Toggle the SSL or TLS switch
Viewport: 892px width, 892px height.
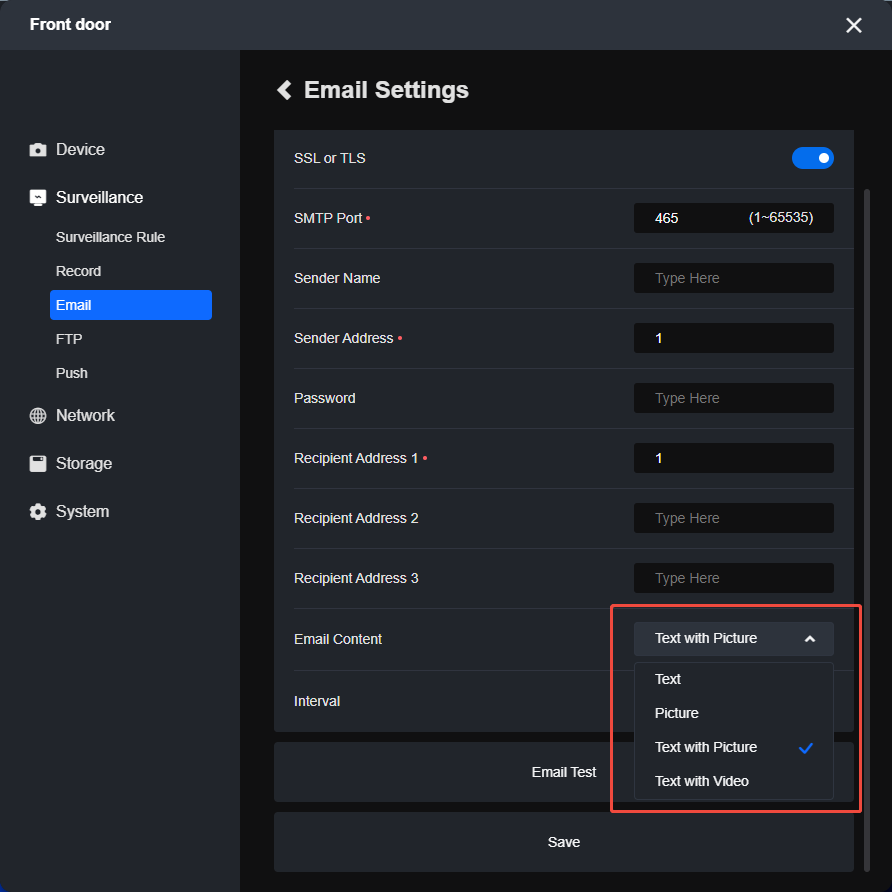pos(812,158)
